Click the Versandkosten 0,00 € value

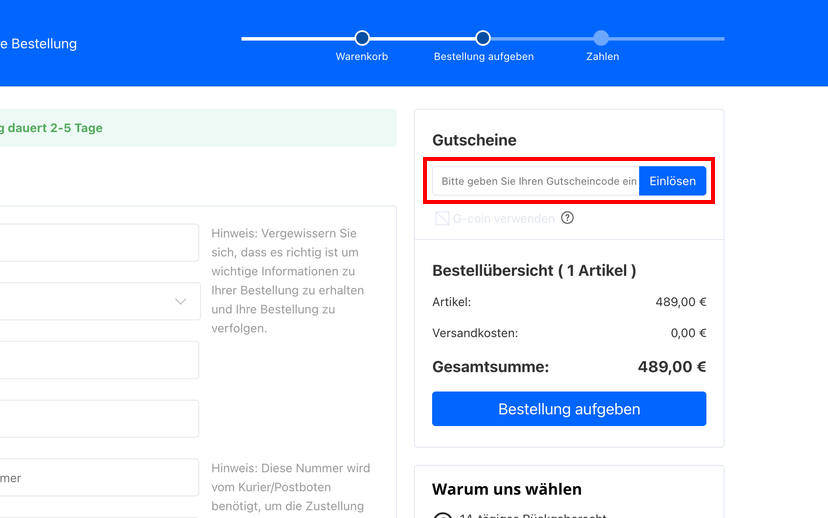[x=688, y=333]
